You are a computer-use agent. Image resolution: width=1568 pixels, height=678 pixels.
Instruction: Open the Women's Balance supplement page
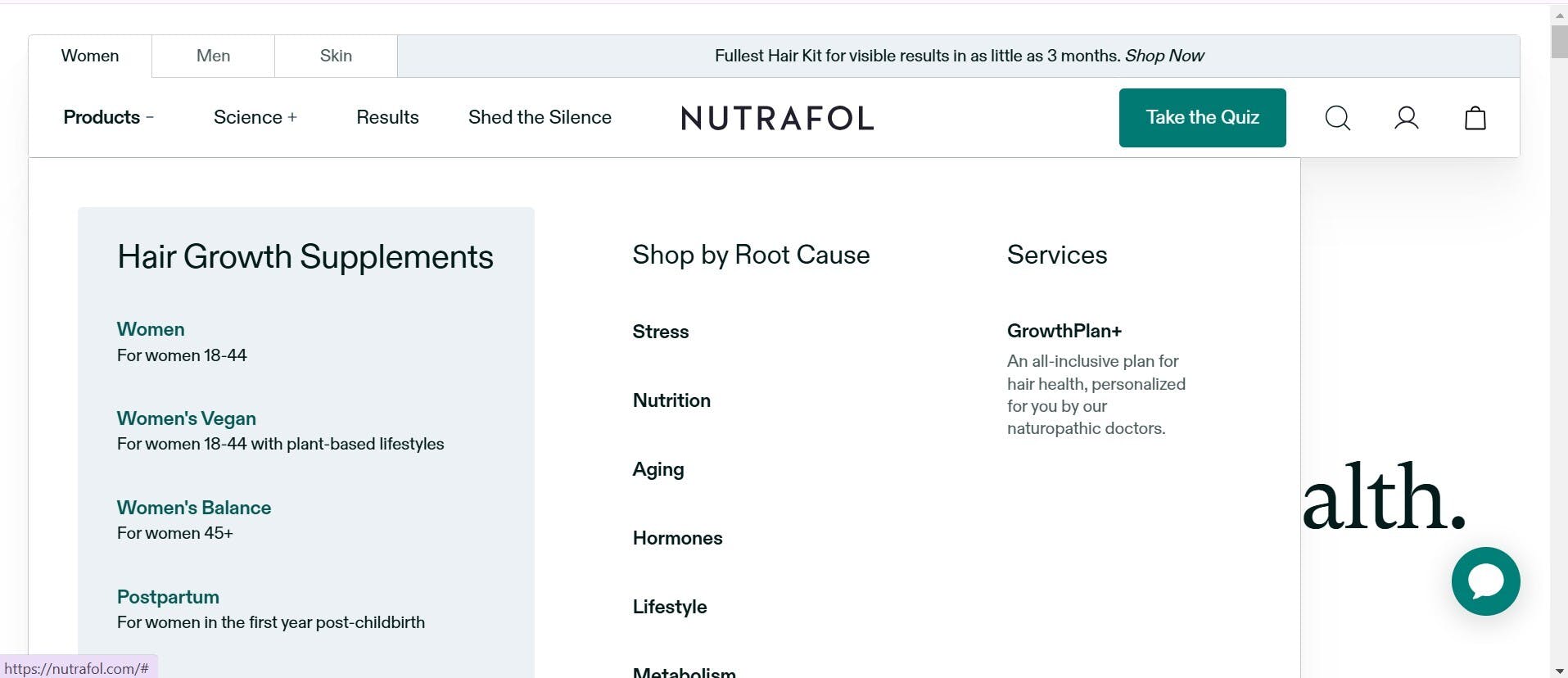pos(193,508)
